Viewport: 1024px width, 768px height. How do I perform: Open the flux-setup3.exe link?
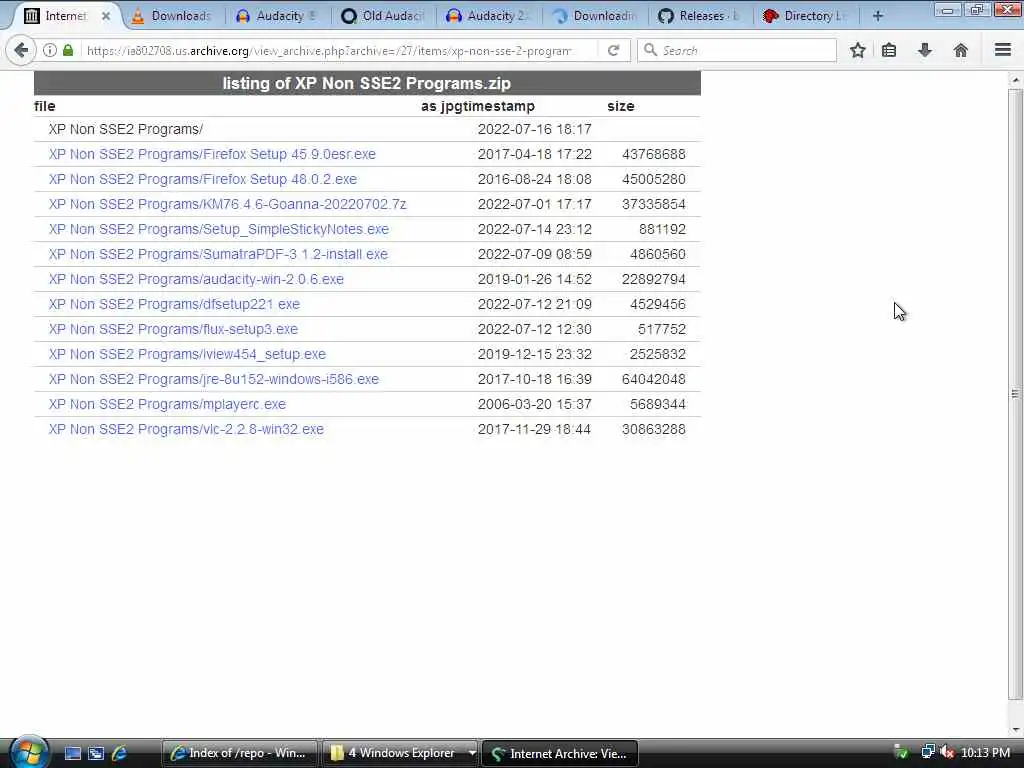173,329
